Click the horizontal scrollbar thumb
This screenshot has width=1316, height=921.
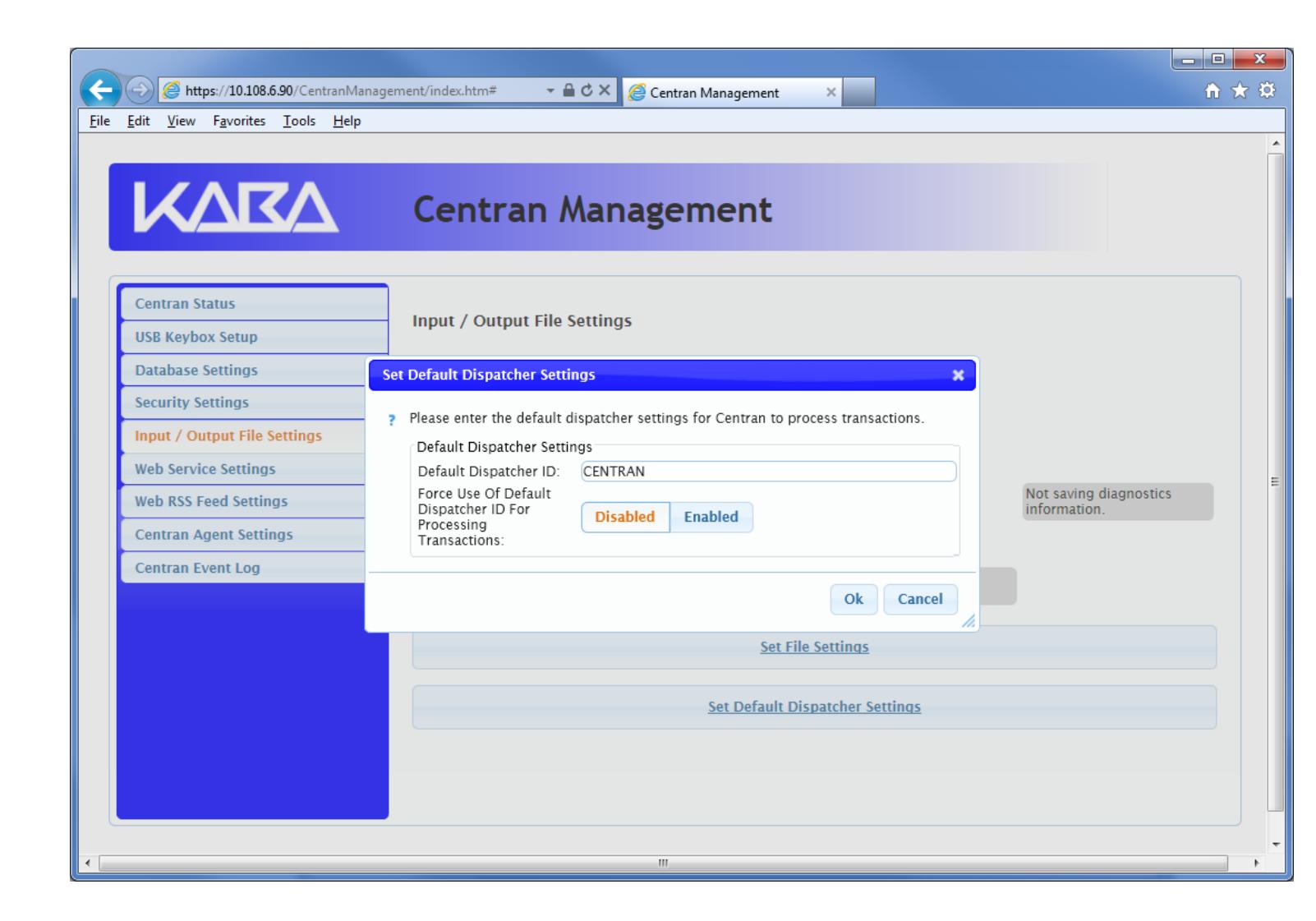[x=664, y=863]
